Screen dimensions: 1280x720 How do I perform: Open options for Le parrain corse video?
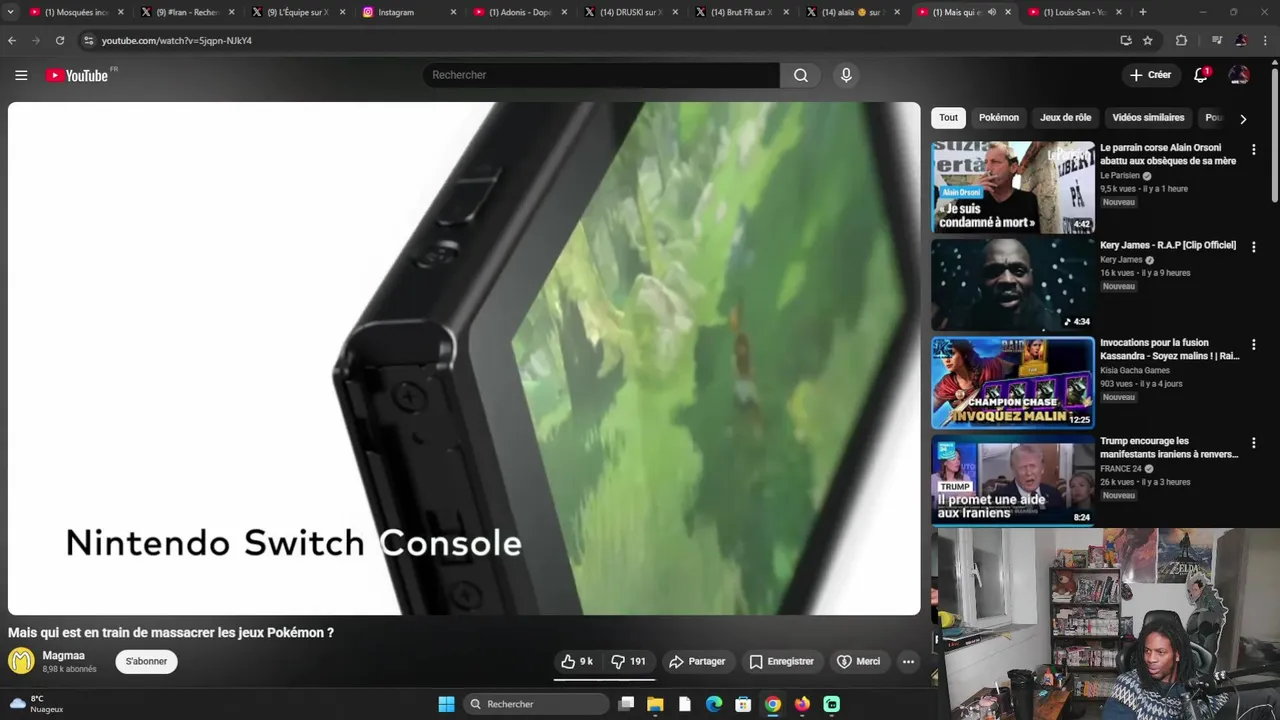click(x=1254, y=150)
